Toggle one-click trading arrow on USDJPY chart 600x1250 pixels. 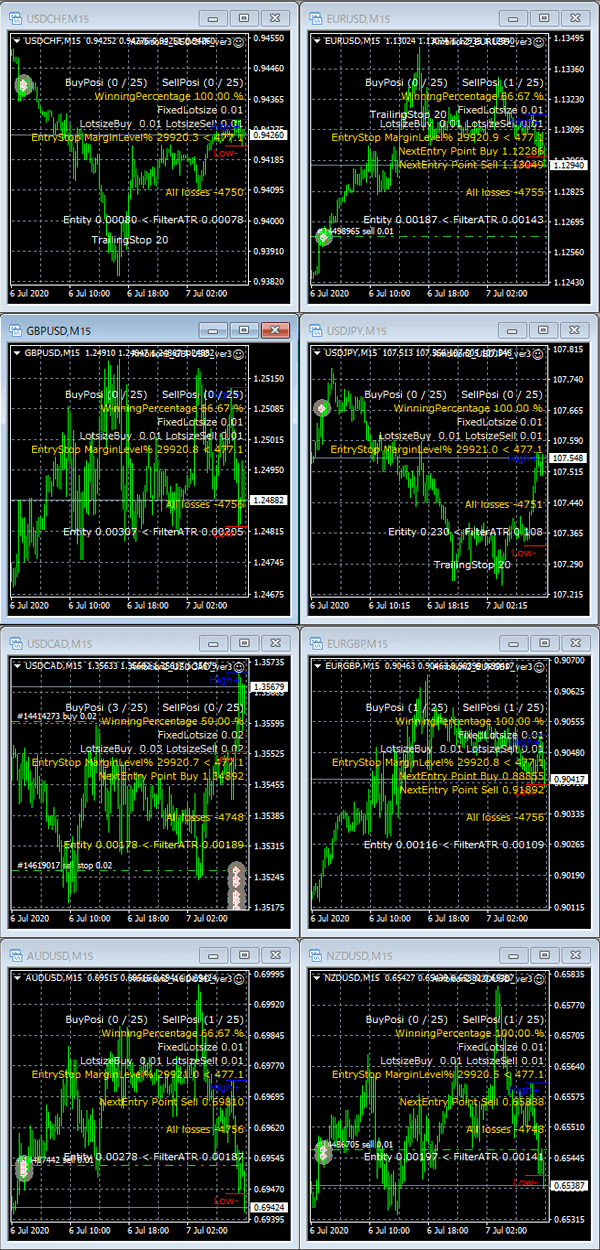click(x=317, y=353)
